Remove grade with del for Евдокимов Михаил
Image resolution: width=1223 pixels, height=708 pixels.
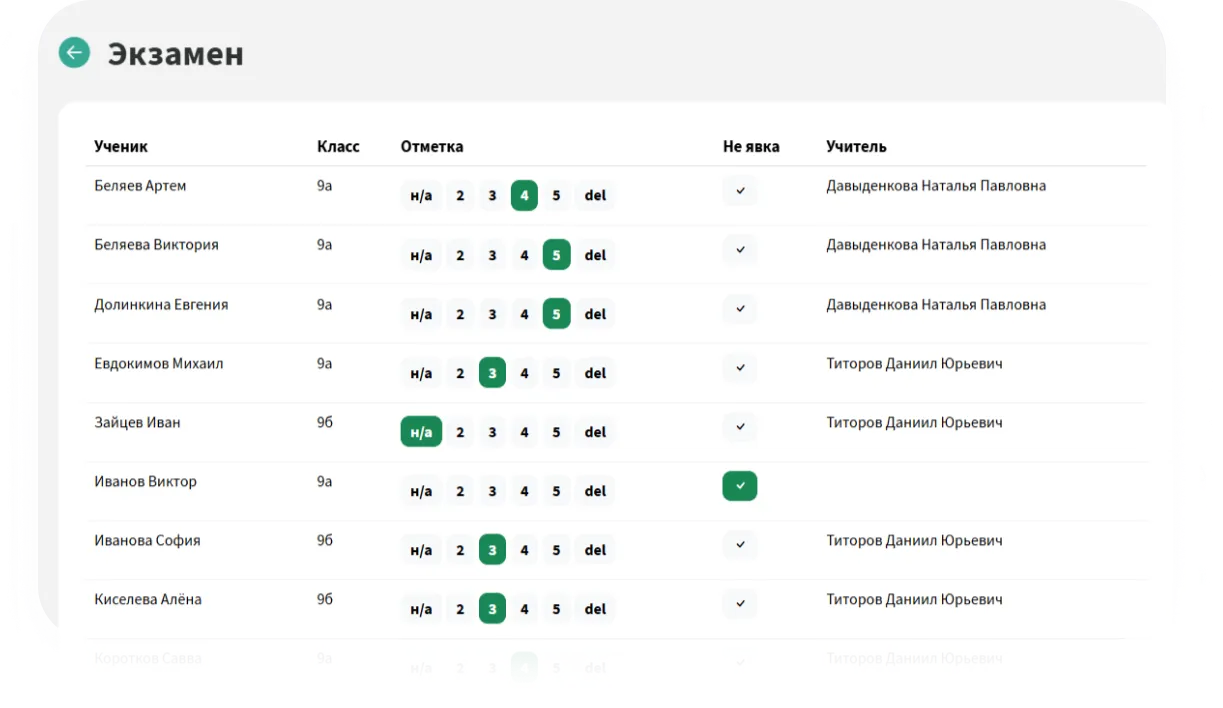click(x=595, y=374)
